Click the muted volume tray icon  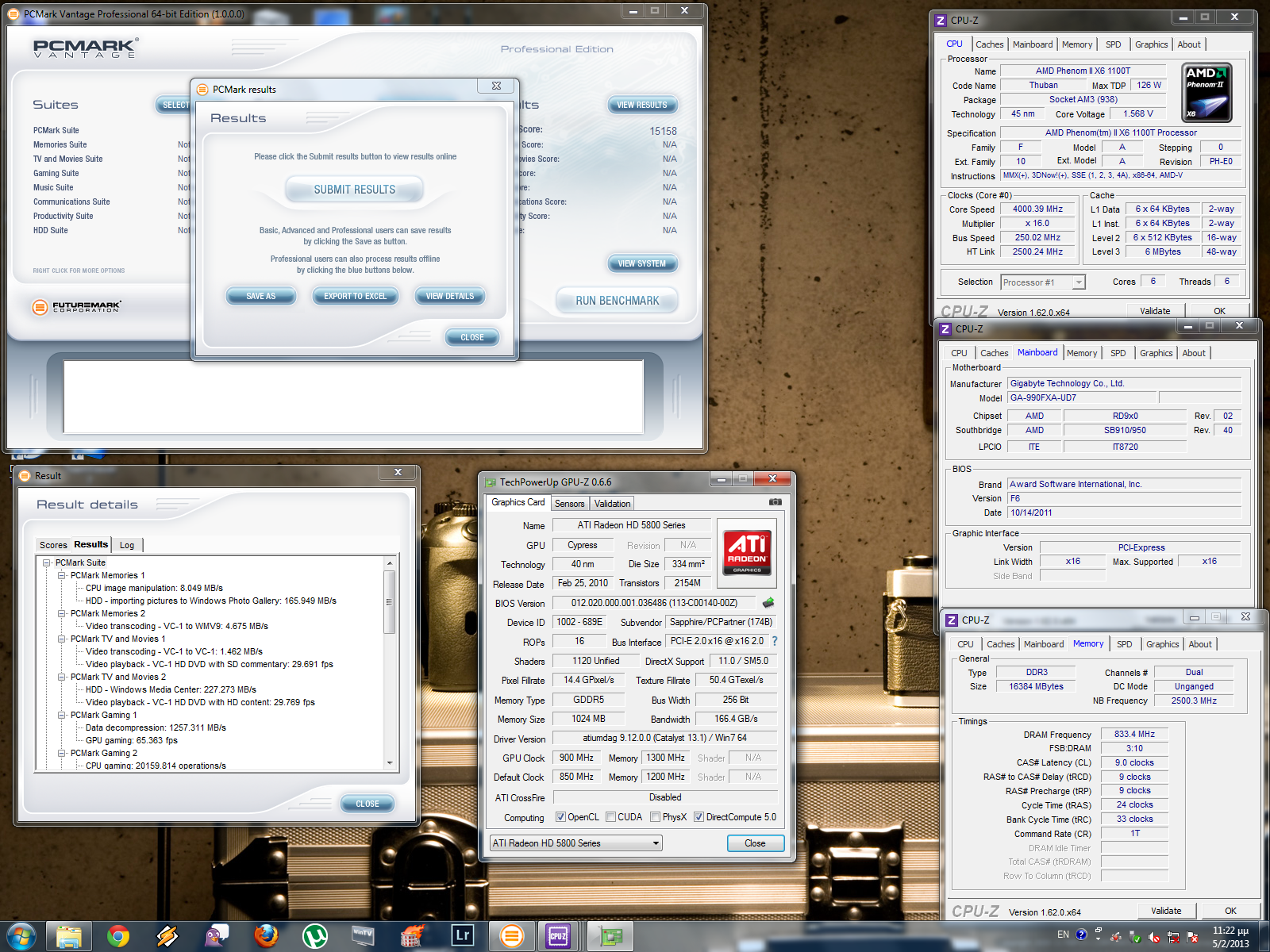[x=1154, y=937]
